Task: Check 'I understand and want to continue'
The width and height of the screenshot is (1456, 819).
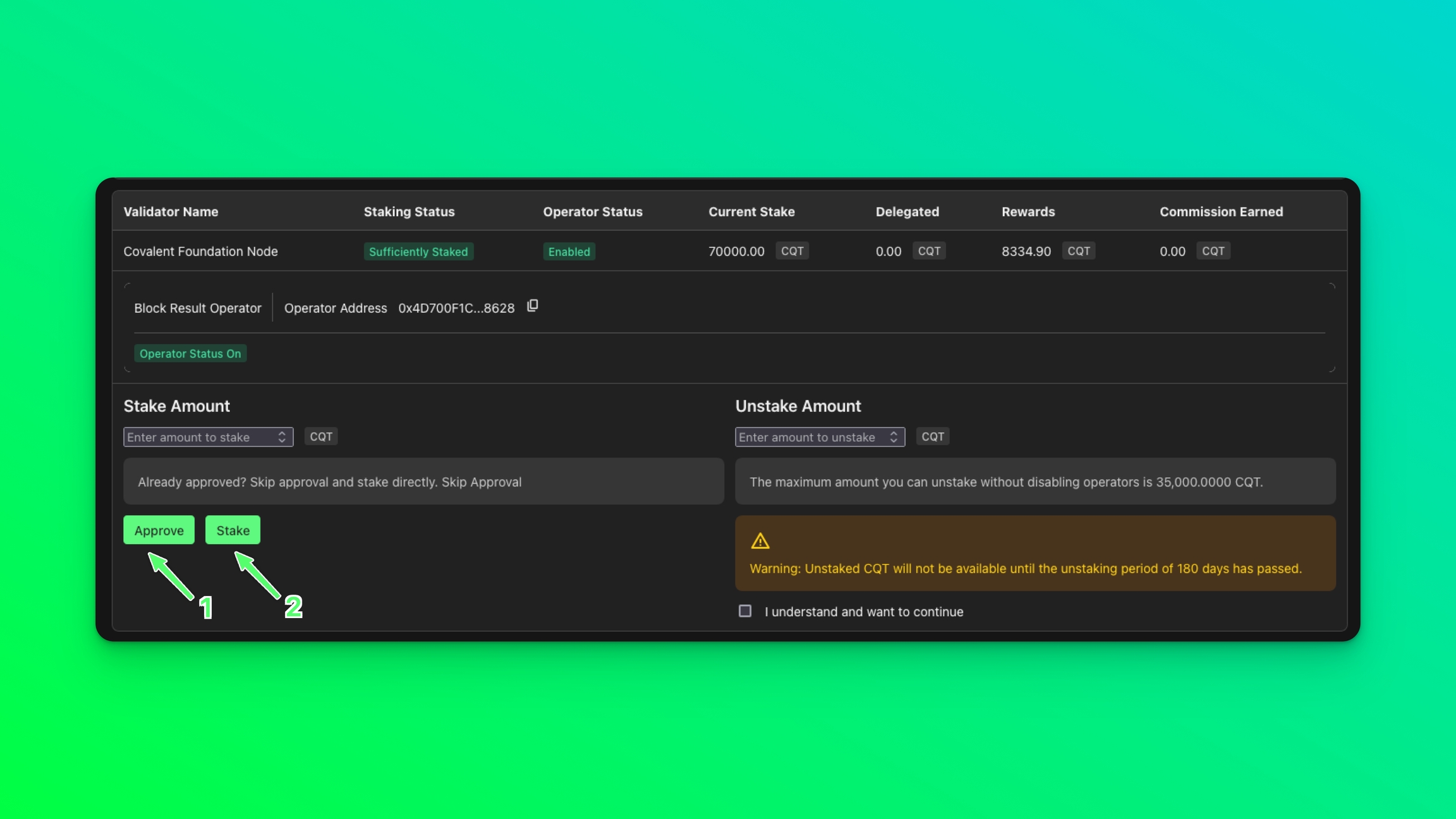Action: (x=745, y=611)
